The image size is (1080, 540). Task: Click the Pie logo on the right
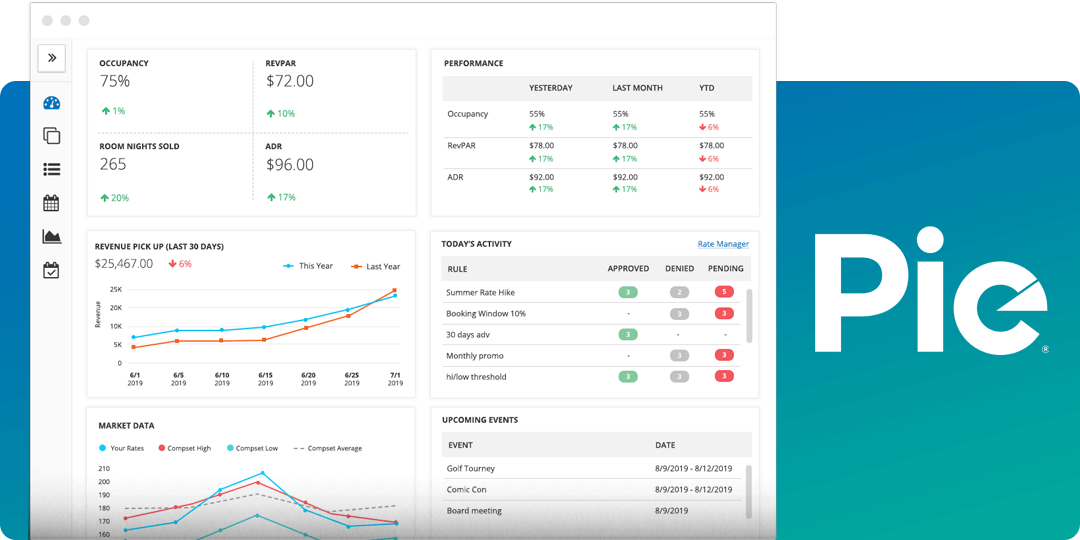coord(931,292)
